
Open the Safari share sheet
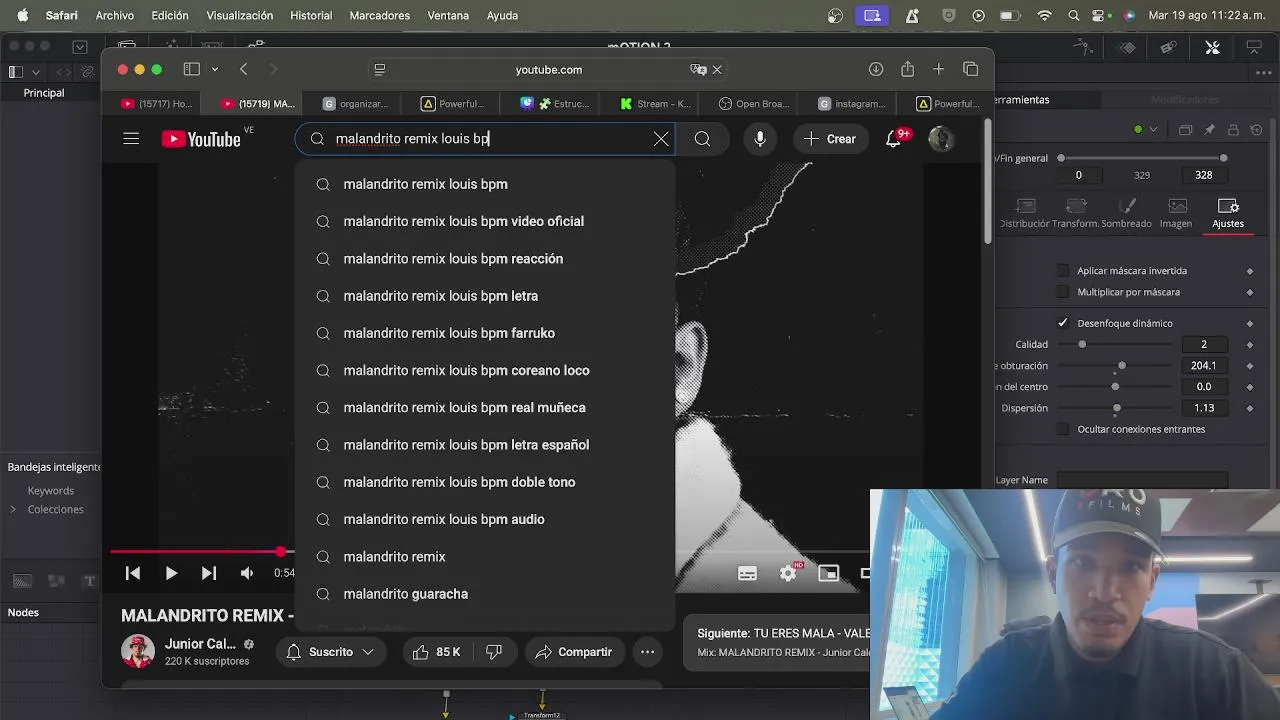pyautogui.click(x=907, y=69)
